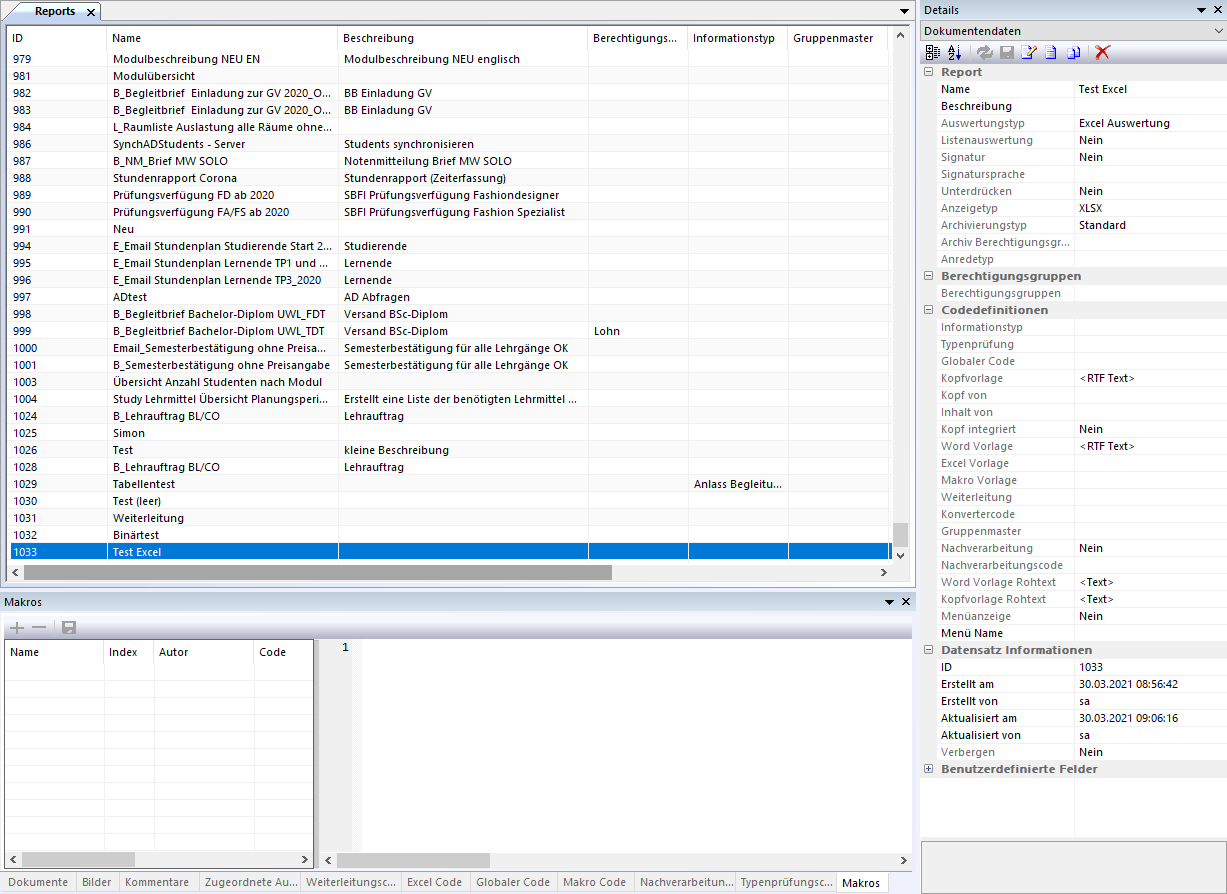
Task: Click the categorized view icon in Details toolbar
Action: [x=933, y=52]
